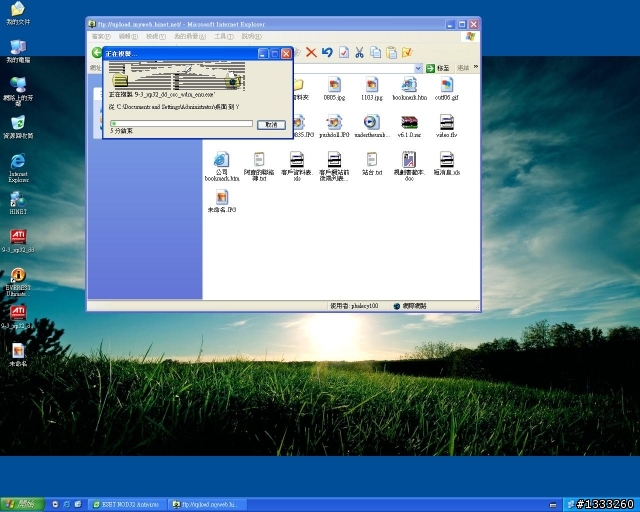Click the 使用者 status bar entry
The height and width of the screenshot is (512, 640).
click(354, 306)
